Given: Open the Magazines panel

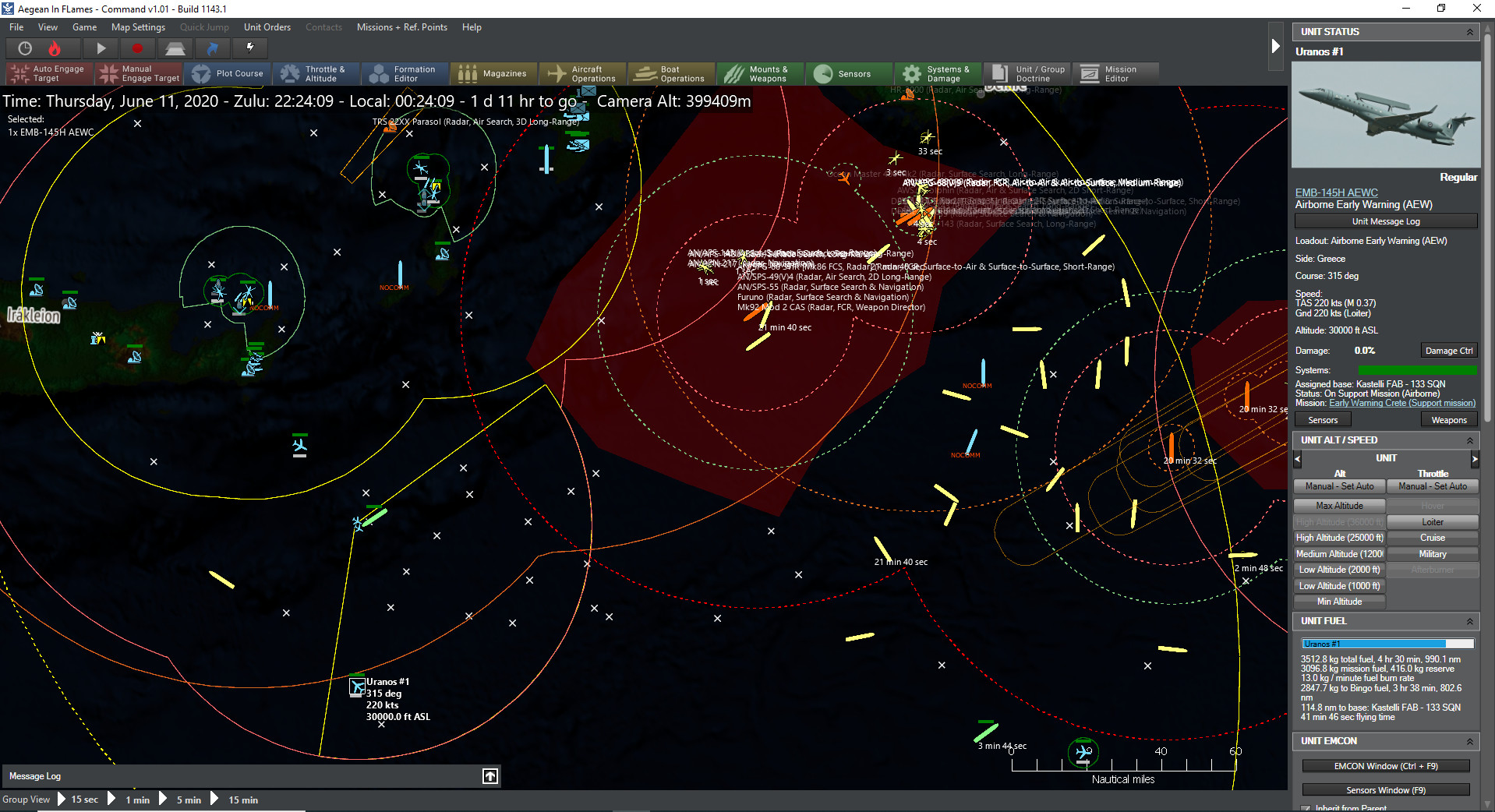Looking at the screenshot, I should click(493, 73).
